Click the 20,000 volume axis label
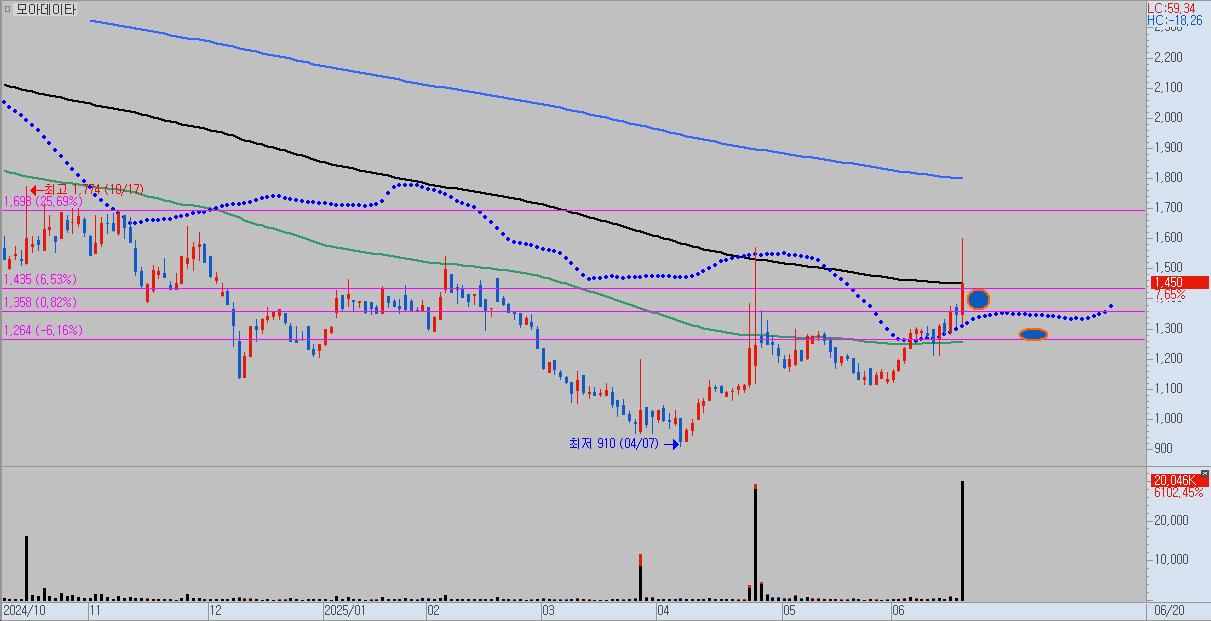This screenshot has width=1211, height=621. [x=1170, y=520]
